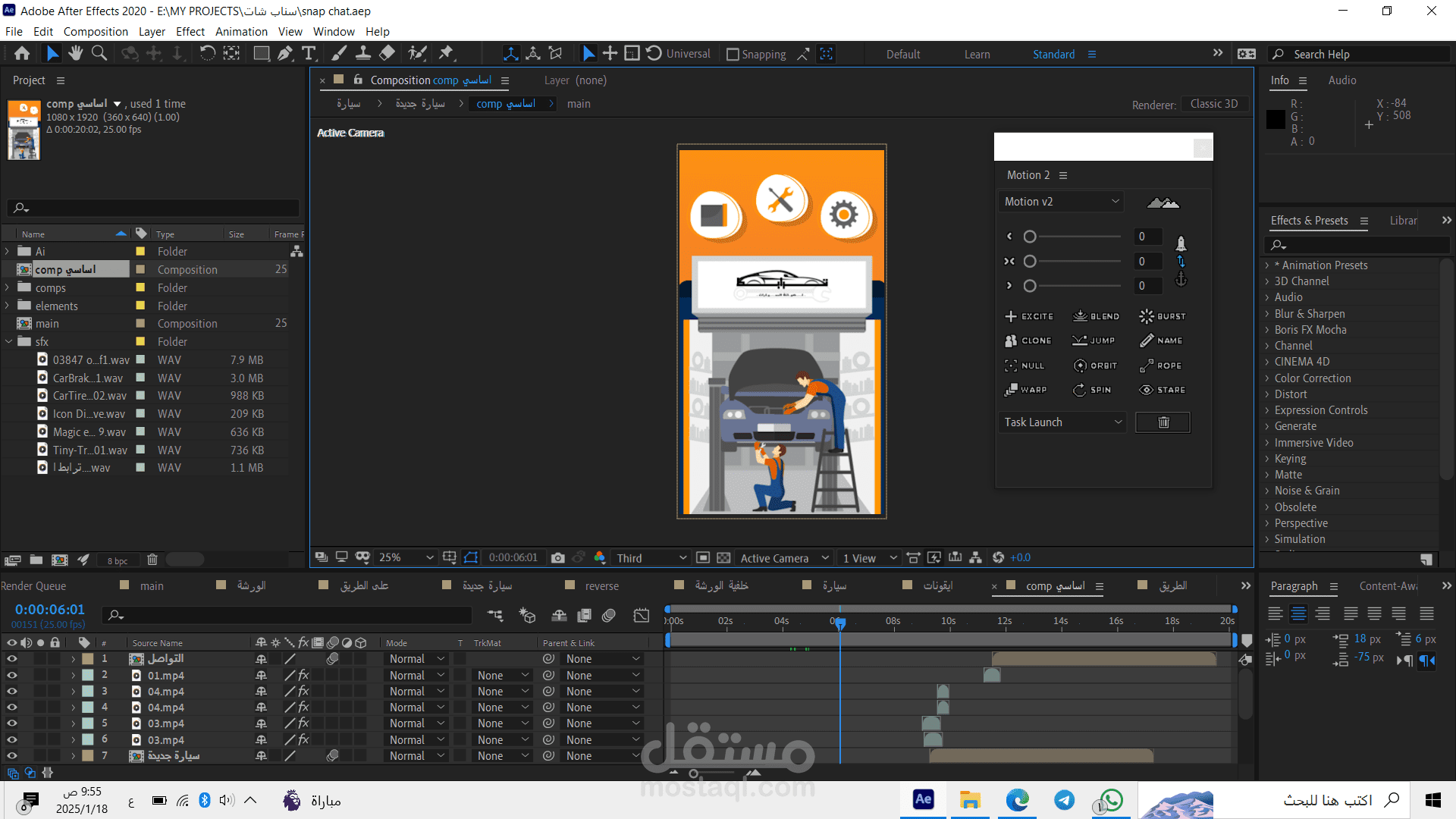Open the 25% magnification dropdown
Viewport: 1456px width, 819px height.
(x=406, y=558)
